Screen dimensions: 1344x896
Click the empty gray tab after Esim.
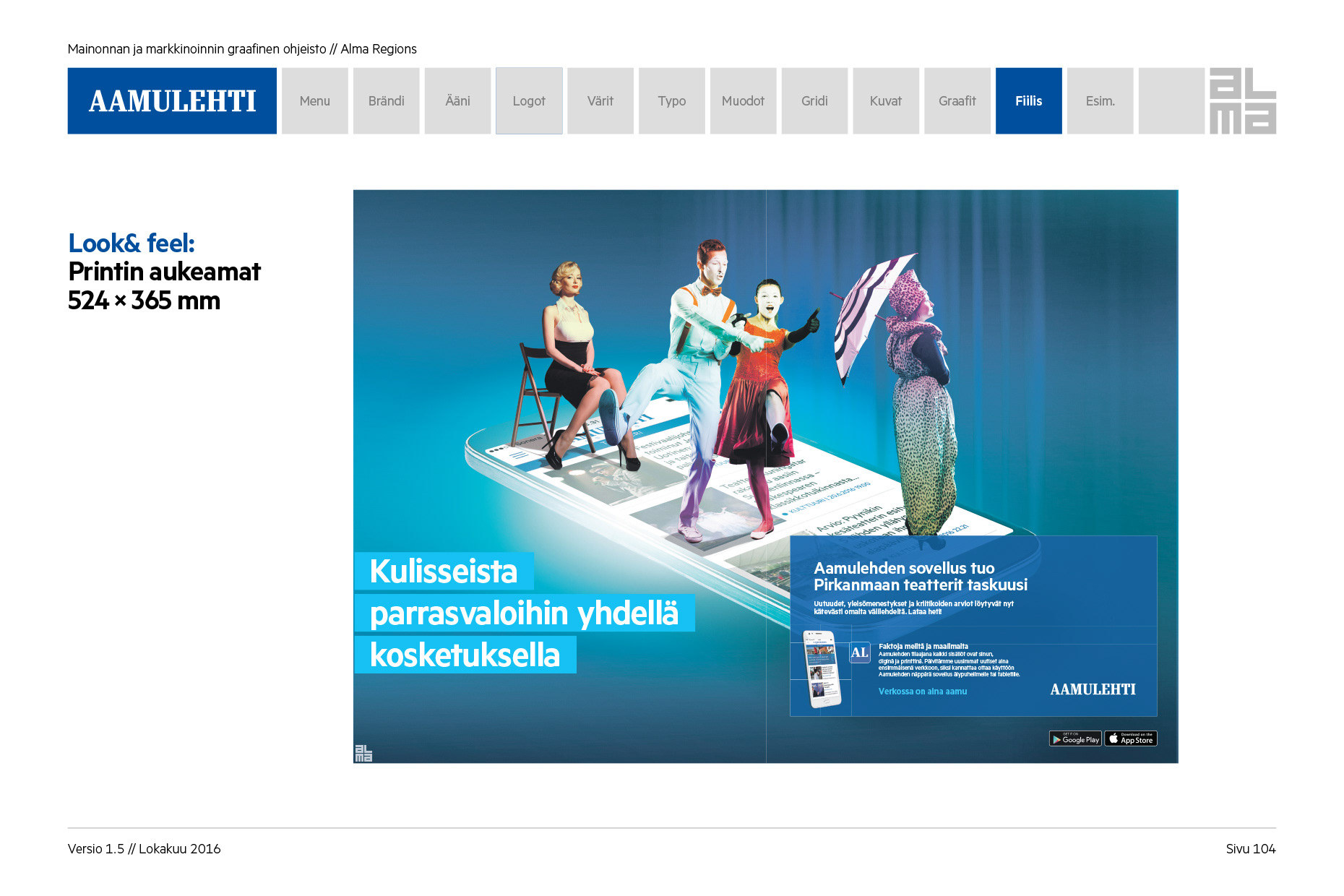1171,101
